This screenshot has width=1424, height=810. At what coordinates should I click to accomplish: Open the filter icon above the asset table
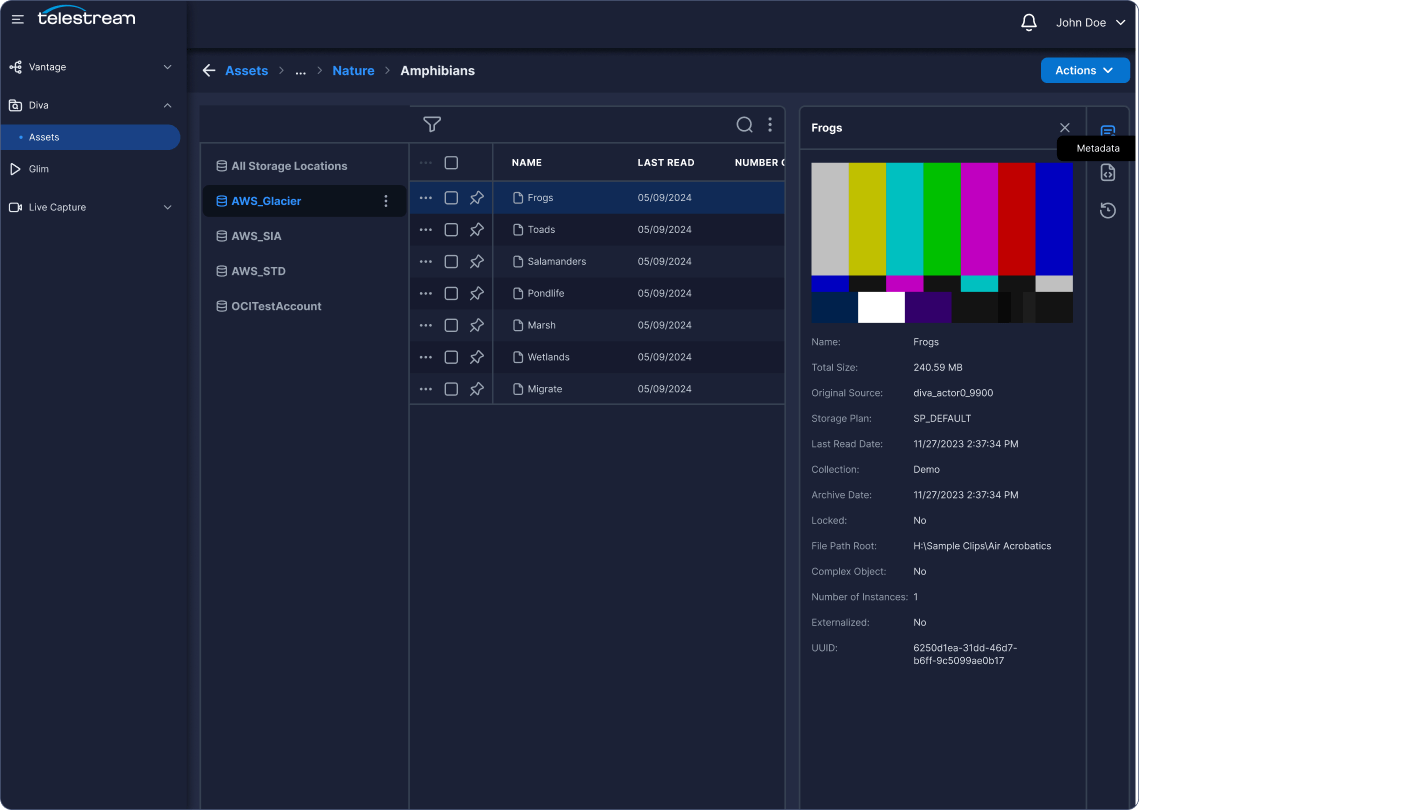point(432,124)
